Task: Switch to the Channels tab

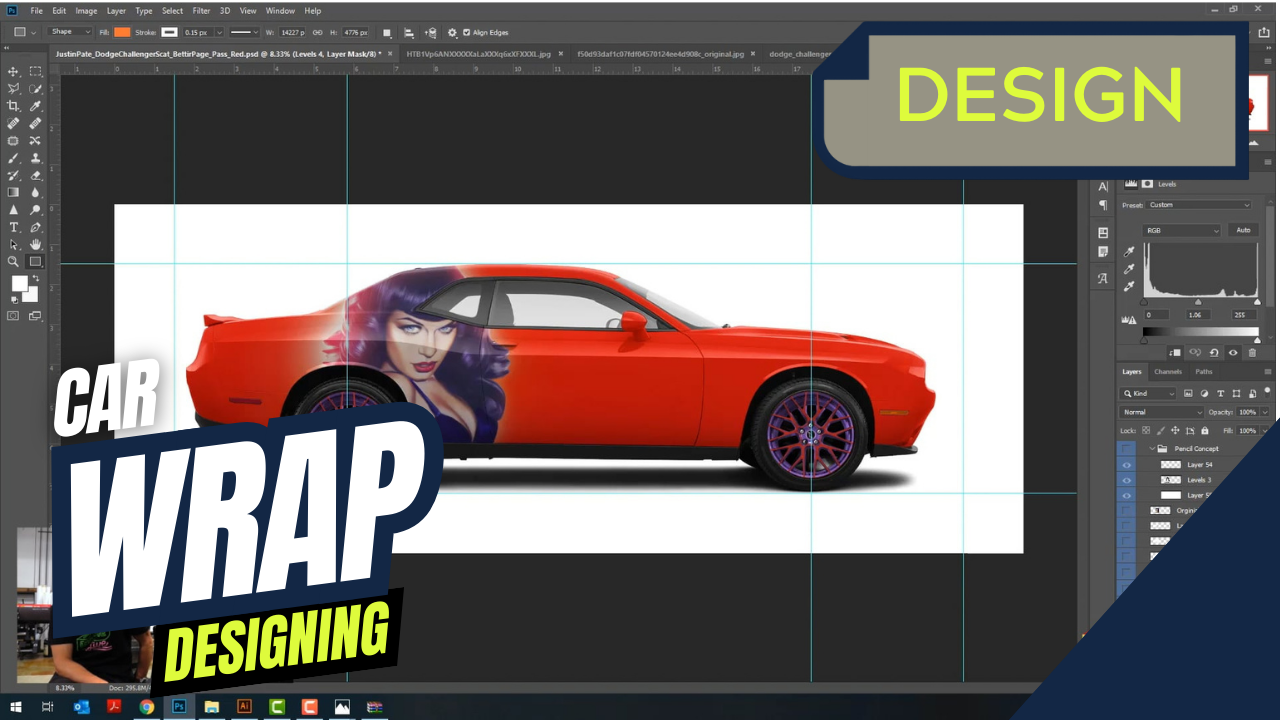Action: point(1167,372)
